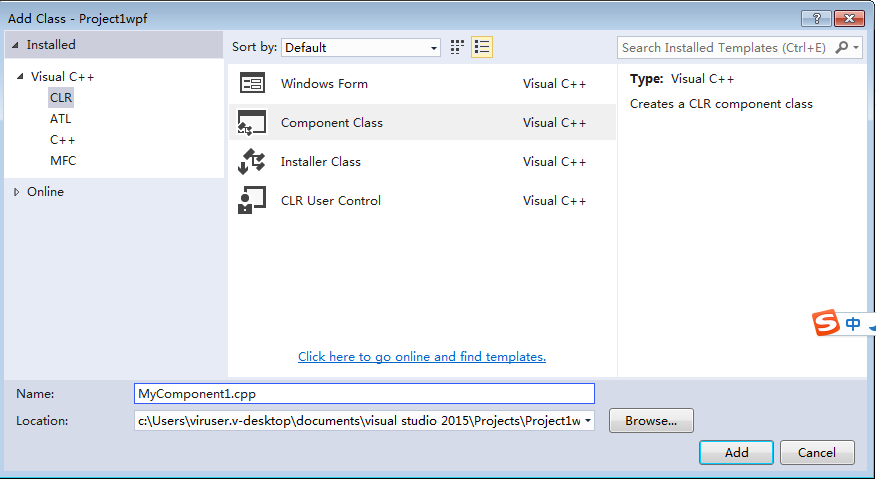Click the Windows Form template name
The image size is (879, 482).
tap(324, 84)
